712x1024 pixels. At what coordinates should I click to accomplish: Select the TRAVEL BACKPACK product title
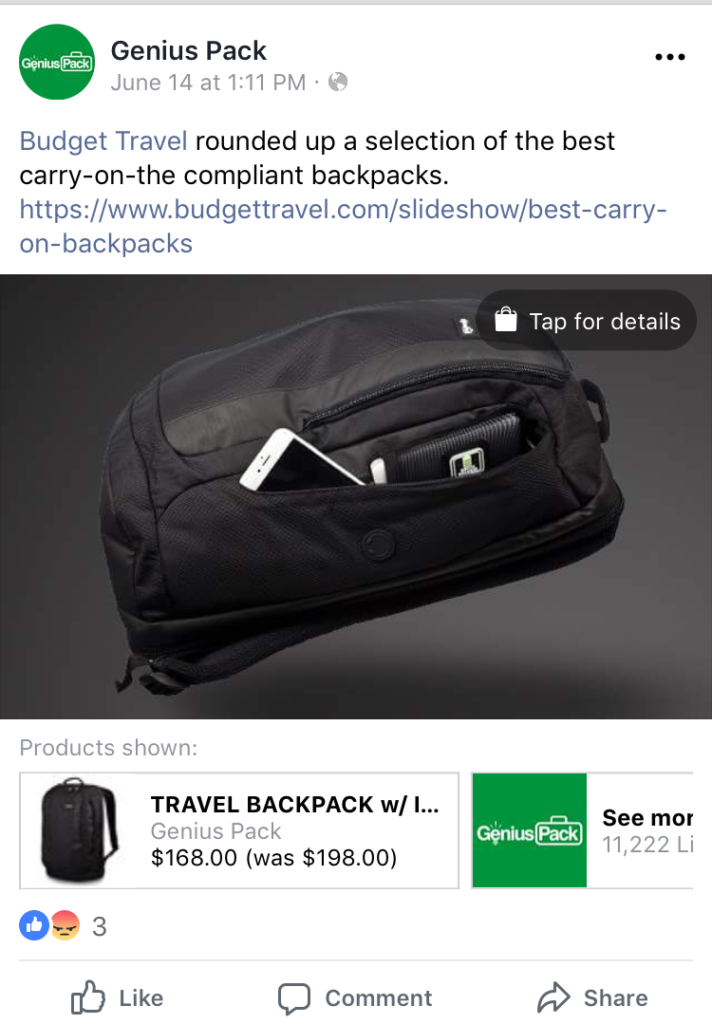pos(295,804)
